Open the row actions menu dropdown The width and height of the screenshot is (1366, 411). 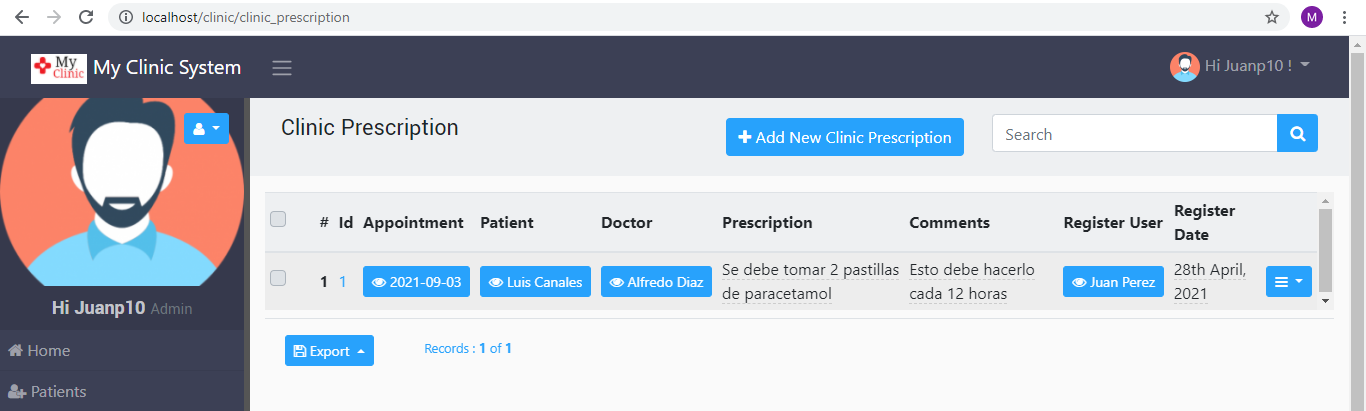[x=1288, y=281]
